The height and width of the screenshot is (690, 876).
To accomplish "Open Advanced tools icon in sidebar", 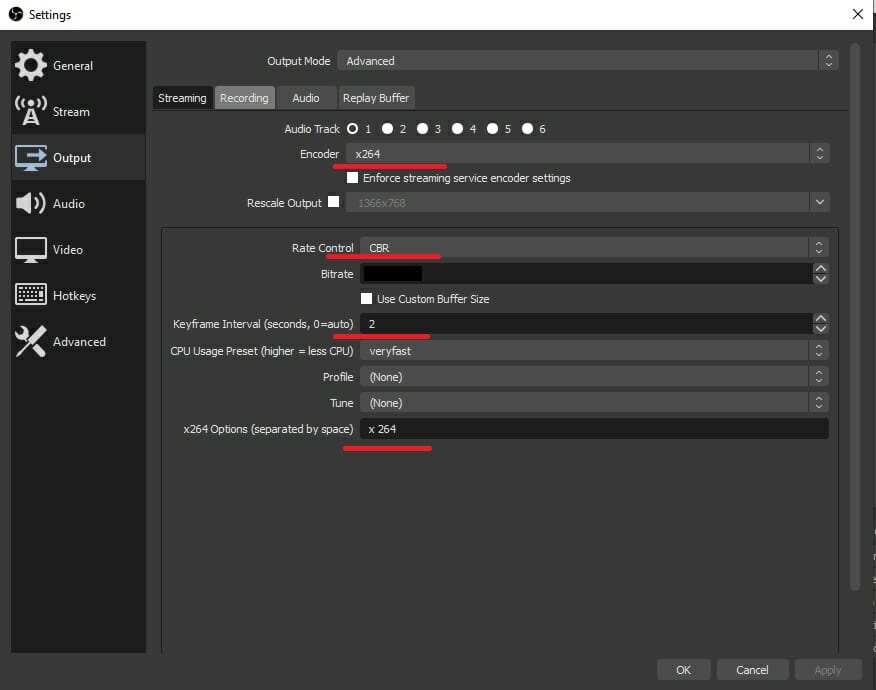I will pyautogui.click(x=31, y=341).
